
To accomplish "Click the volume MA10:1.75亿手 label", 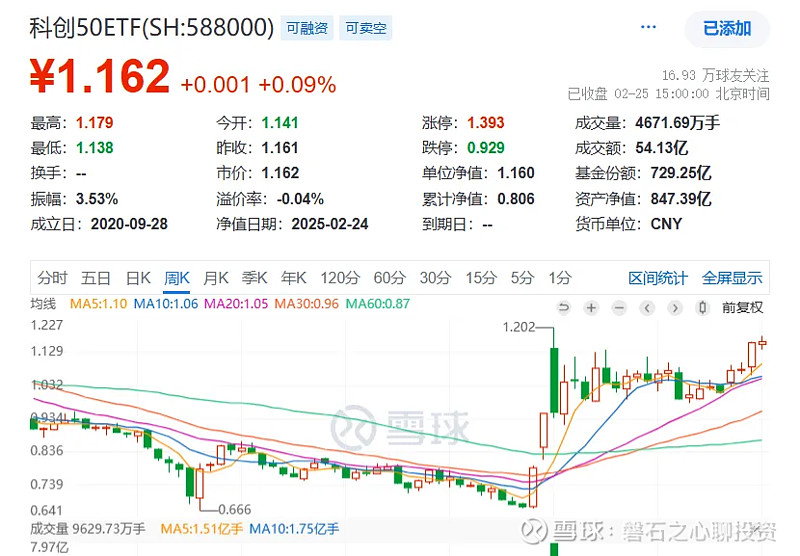I will click(294, 529).
